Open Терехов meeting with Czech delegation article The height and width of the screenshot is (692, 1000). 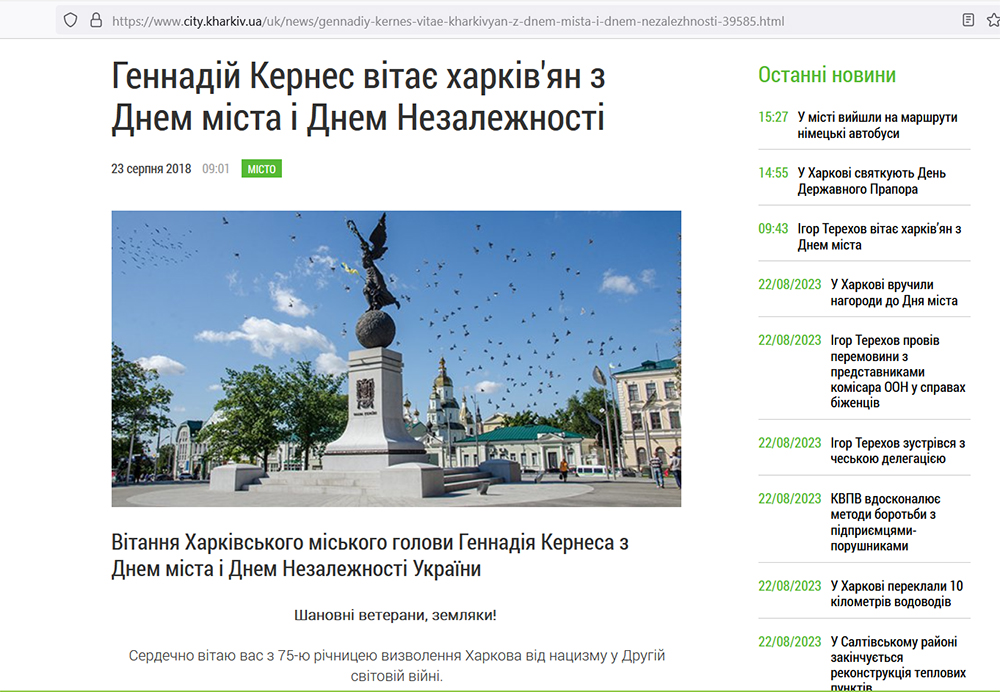pyautogui.click(x=897, y=451)
